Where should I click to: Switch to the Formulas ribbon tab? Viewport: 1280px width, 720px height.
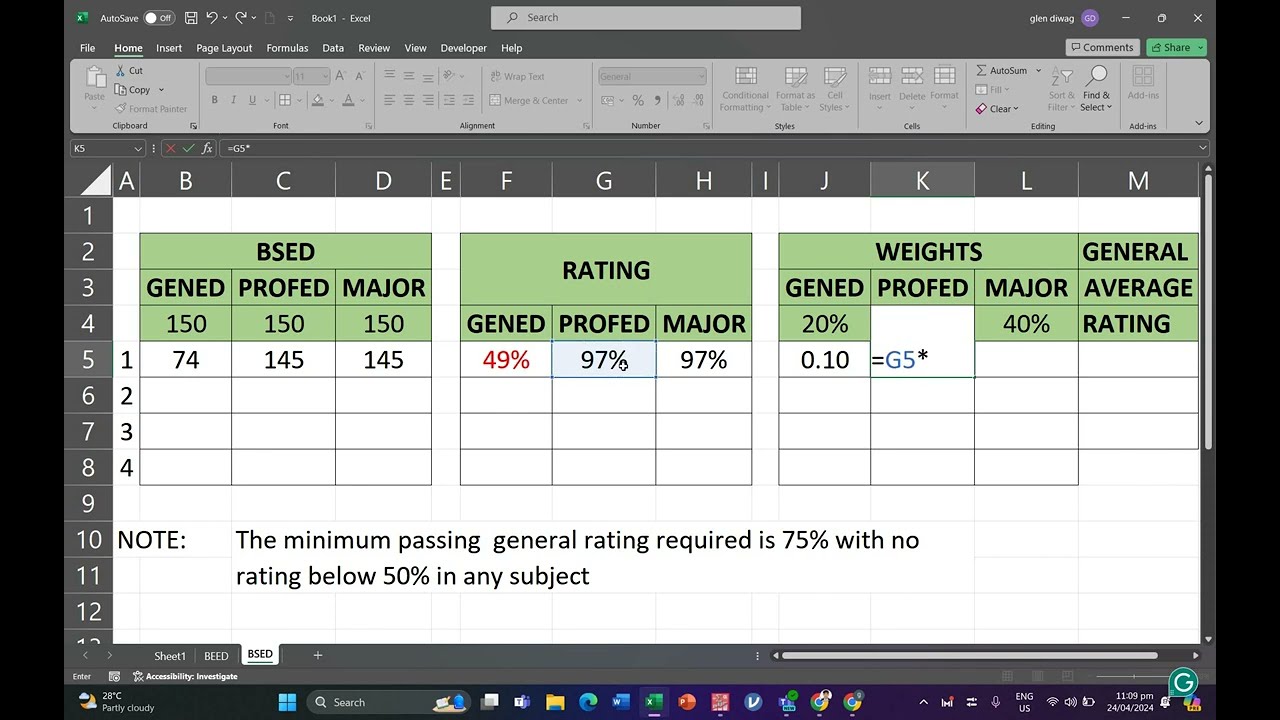click(287, 48)
